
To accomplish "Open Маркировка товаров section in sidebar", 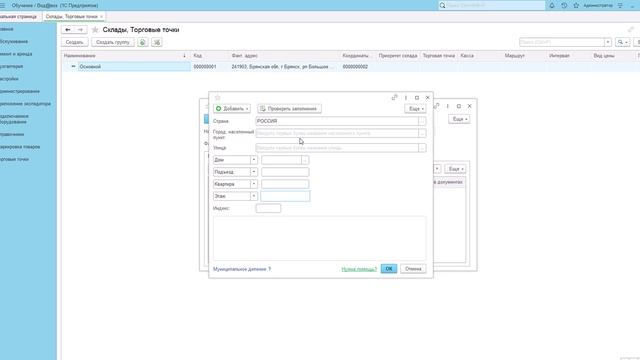I will (20, 147).
